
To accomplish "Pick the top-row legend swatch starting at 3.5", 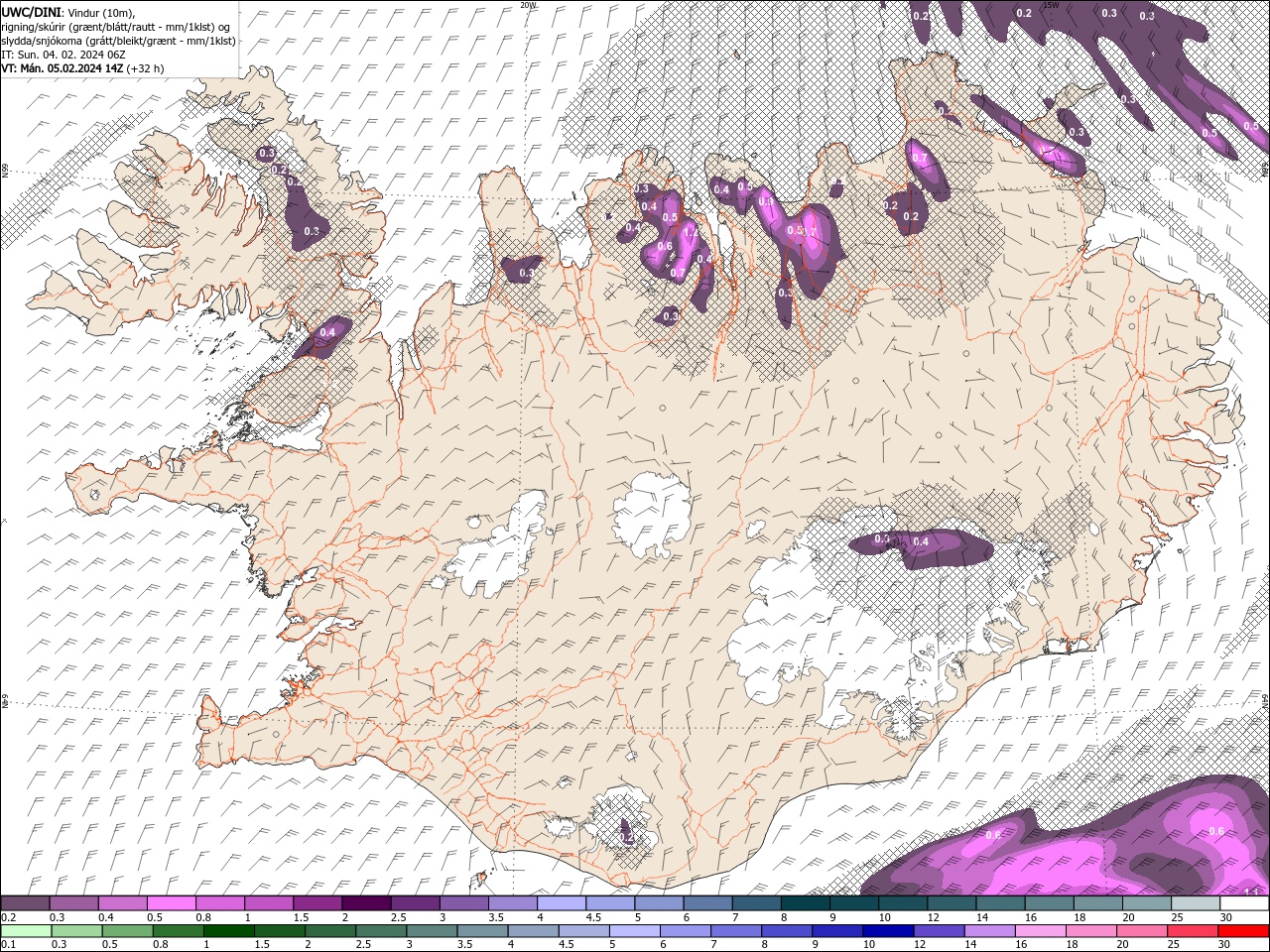I will [x=512, y=903].
